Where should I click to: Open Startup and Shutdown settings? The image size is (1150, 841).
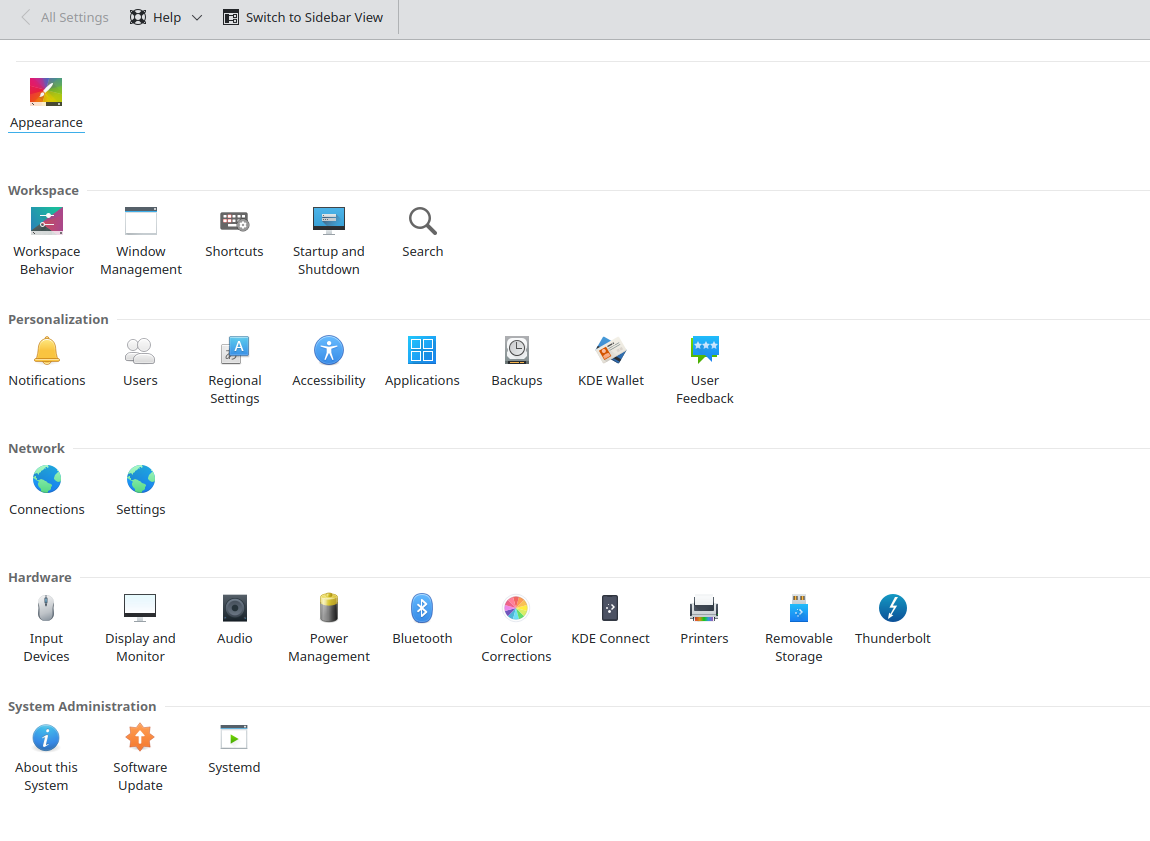tap(328, 221)
